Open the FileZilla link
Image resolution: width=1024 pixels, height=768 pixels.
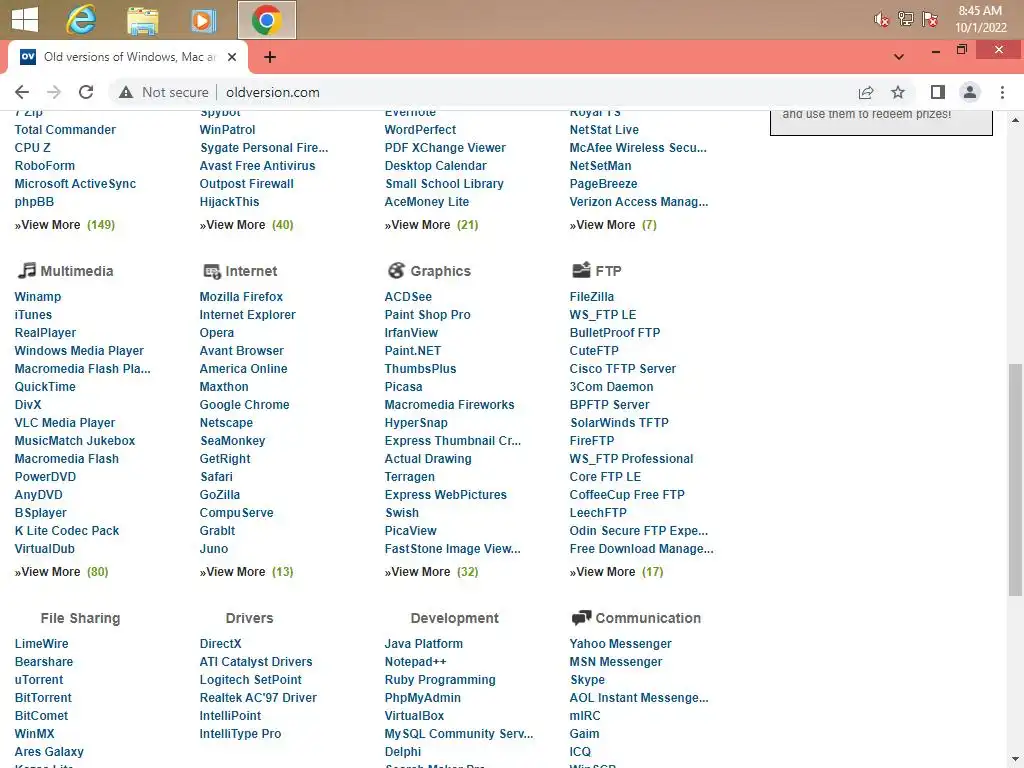click(592, 296)
